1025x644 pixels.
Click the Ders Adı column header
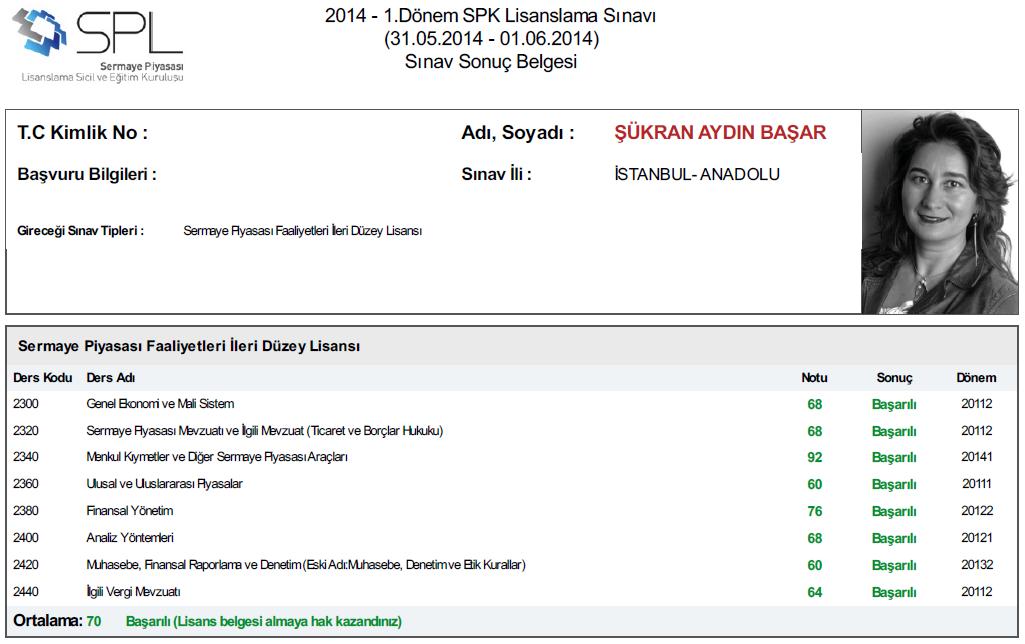[x=110, y=378]
